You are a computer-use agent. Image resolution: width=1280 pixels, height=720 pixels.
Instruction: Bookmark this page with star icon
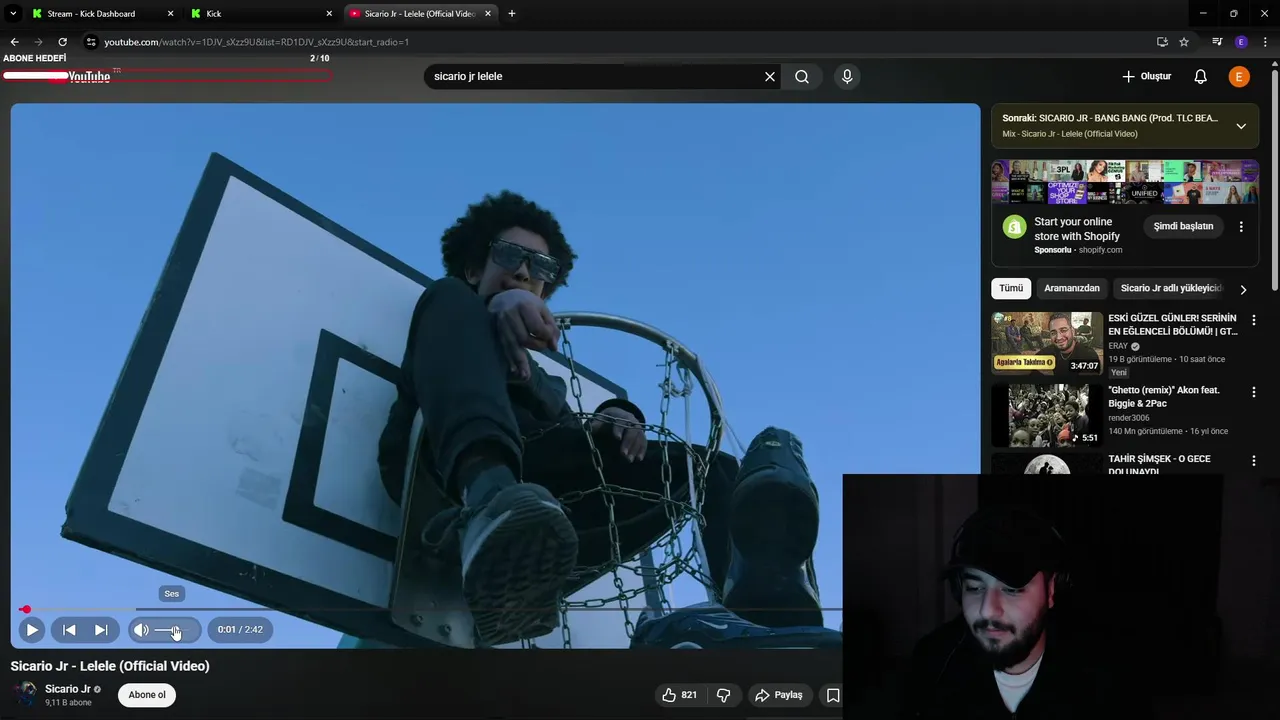[x=1184, y=42]
